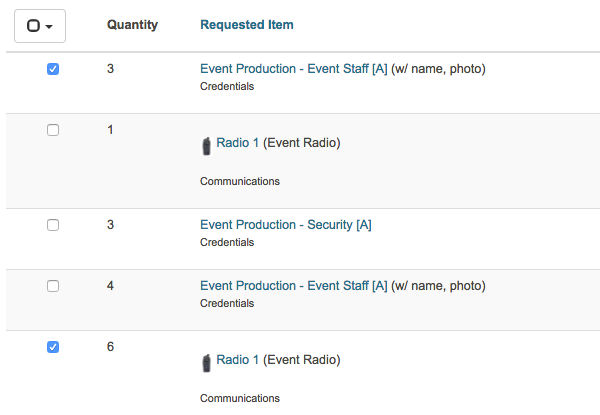This screenshot has width=600, height=415.
Task: Sort by the Requested Item column header
Action: point(247,25)
